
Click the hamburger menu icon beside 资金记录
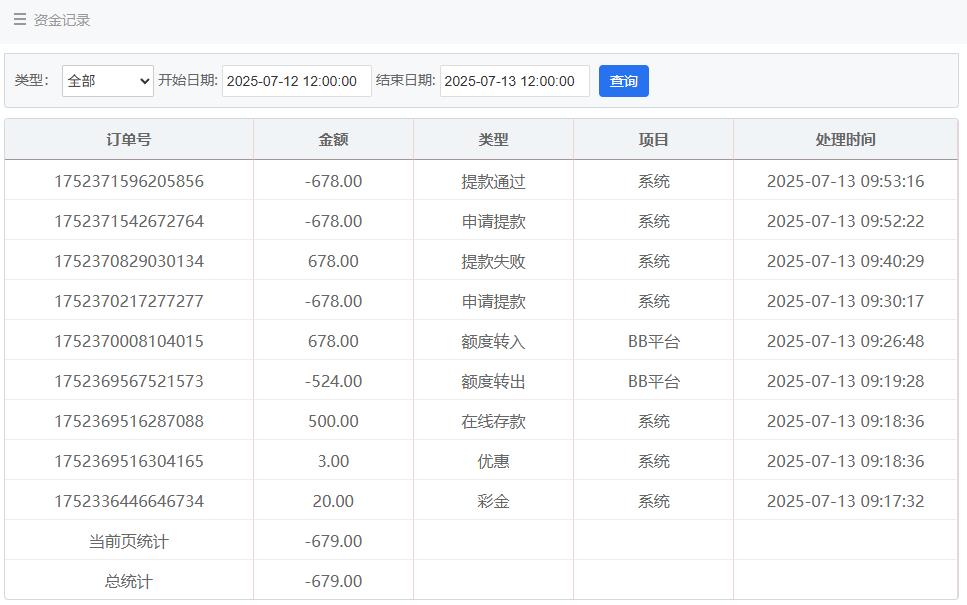click(20, 20)
